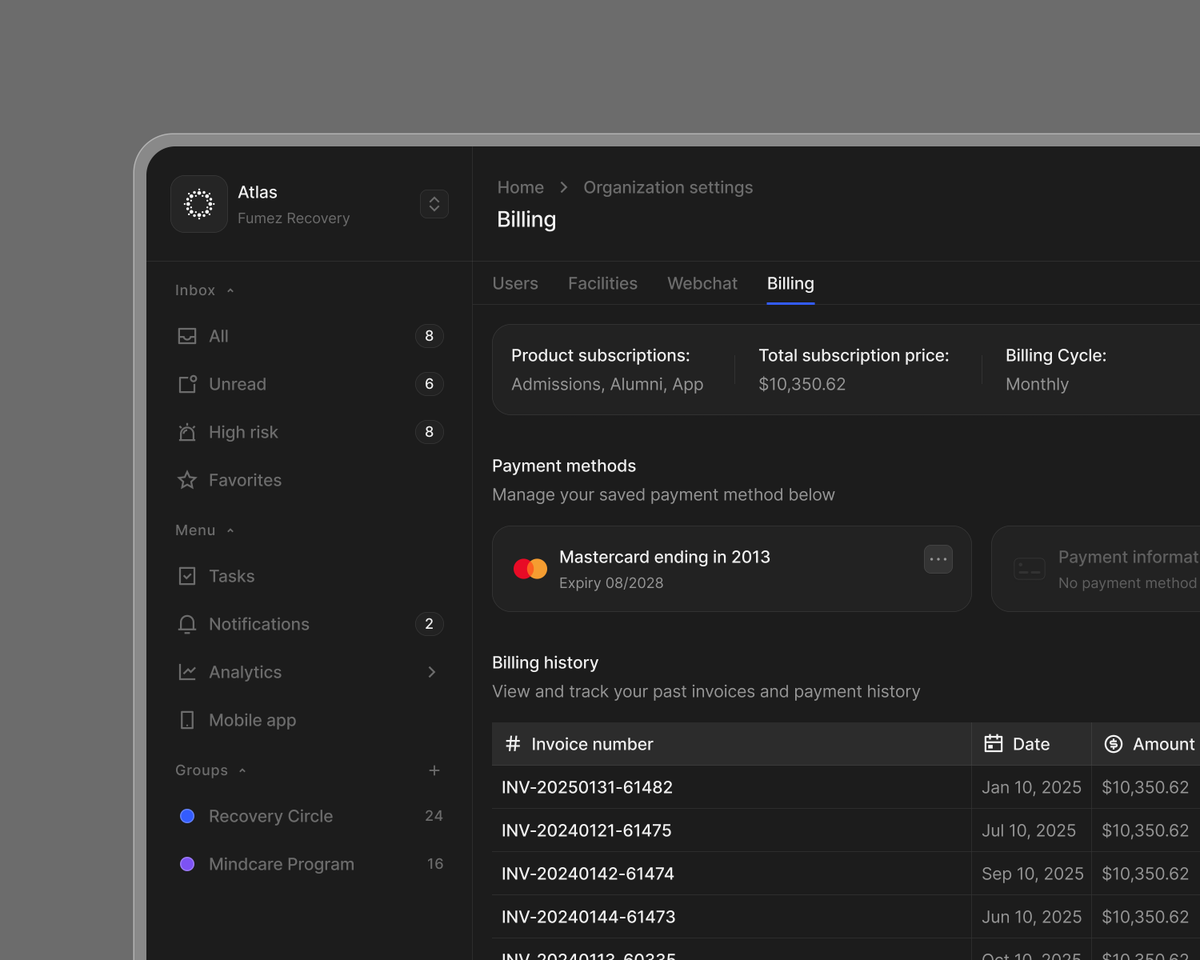The image size is (1200, 960).
Task: Open Notifications in the sidebar
Action: (309, 624)
